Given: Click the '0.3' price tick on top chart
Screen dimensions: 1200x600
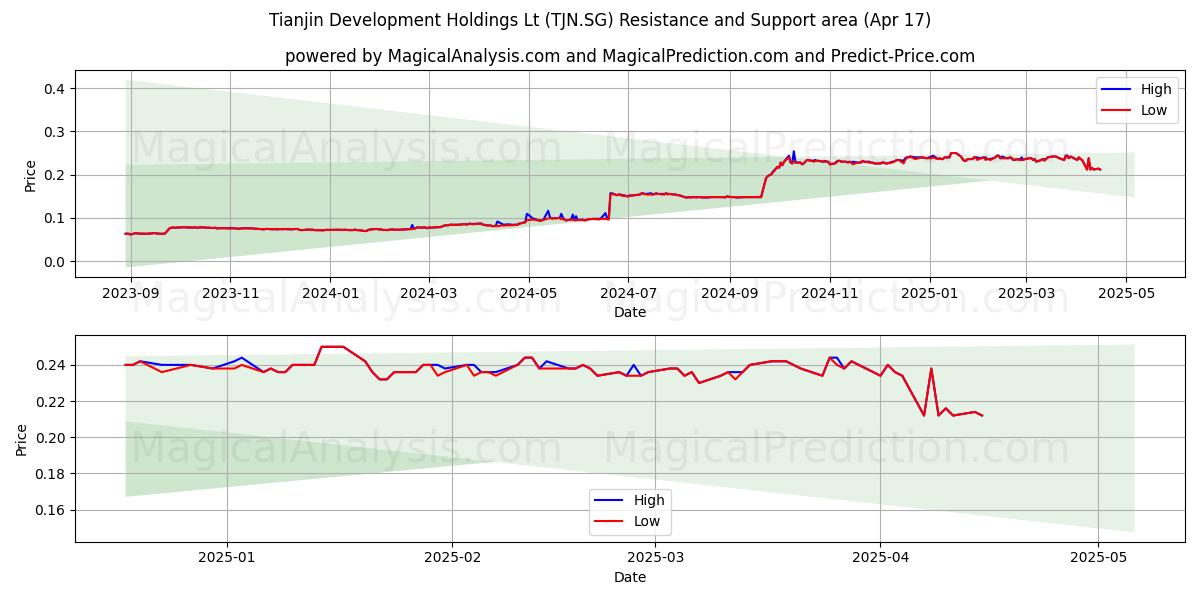Looking at the screenshot, I should (54, 132).
